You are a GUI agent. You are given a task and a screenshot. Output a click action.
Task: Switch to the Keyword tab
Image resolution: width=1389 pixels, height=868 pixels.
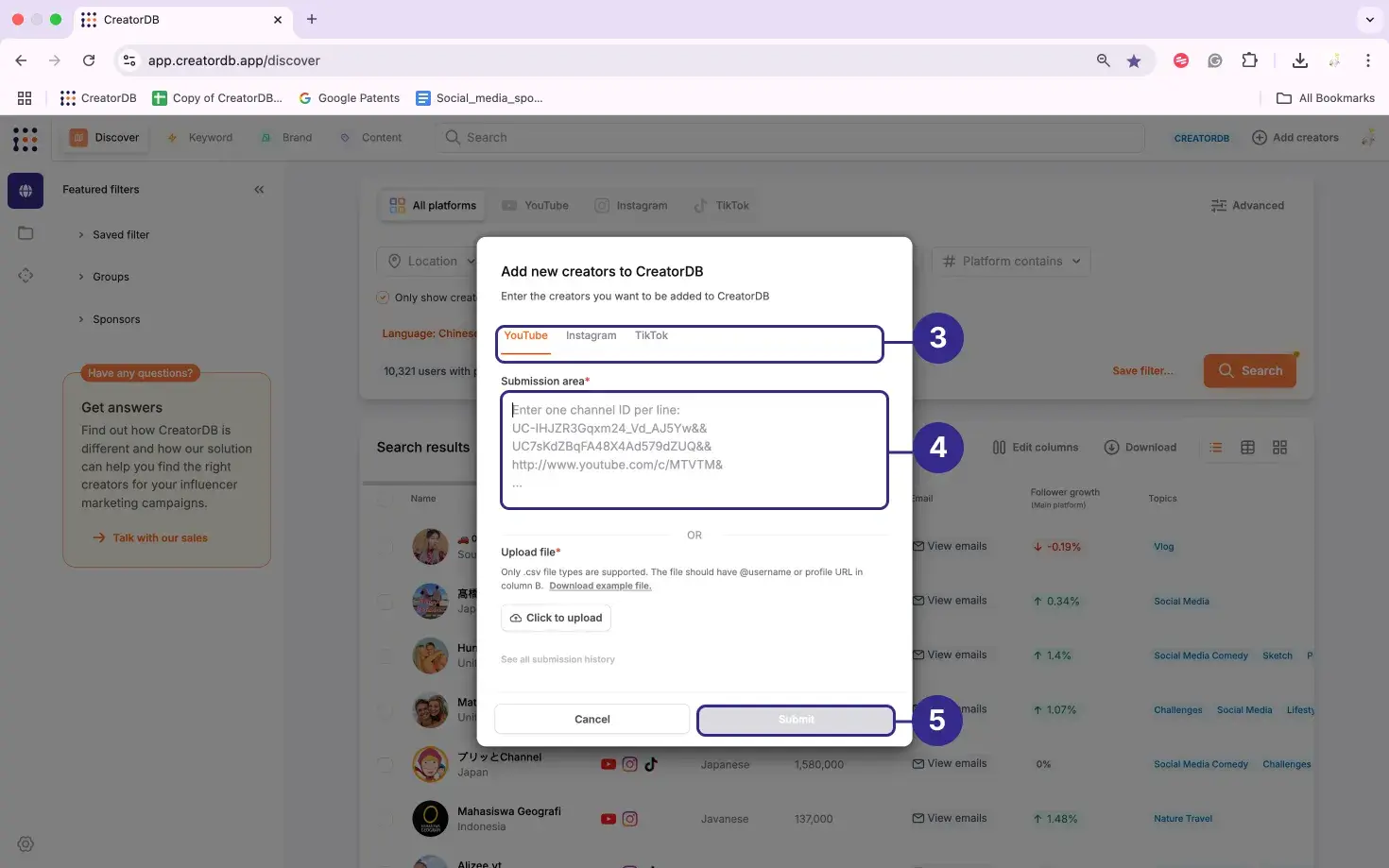pyautogui.click(x=199, y=138)
